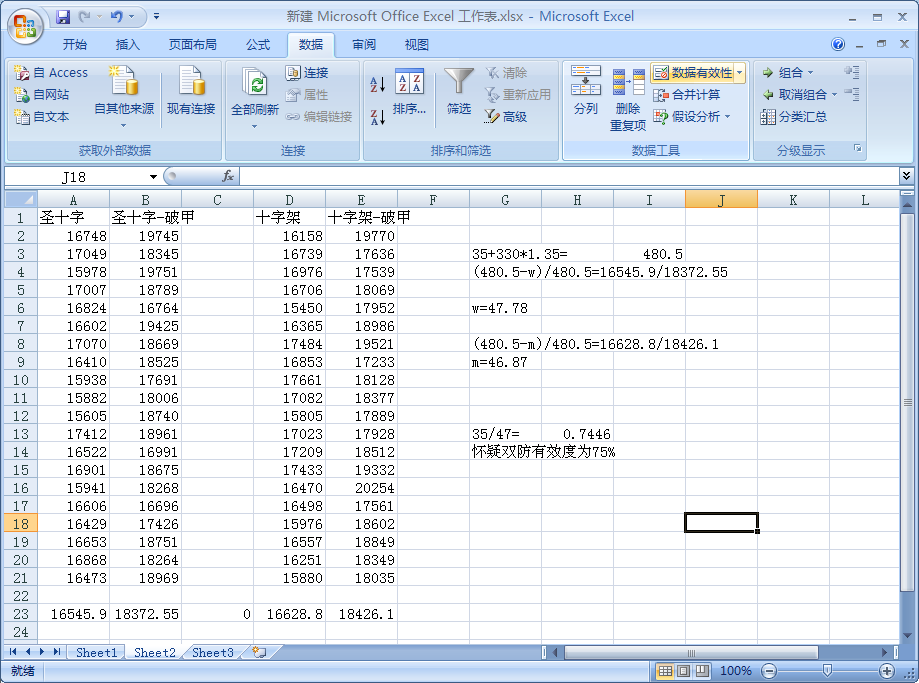
Task: Open Data Validation dropdown arrow
Action: [x=740, y=73]
